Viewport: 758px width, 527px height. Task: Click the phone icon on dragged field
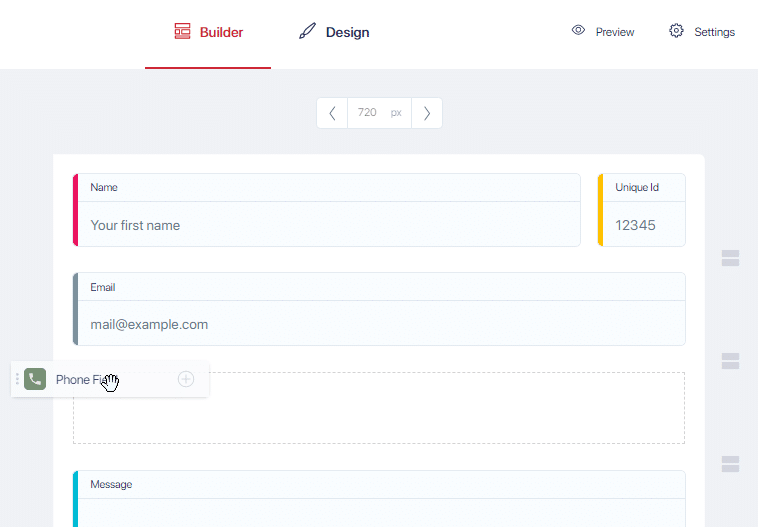click(35, 379)
